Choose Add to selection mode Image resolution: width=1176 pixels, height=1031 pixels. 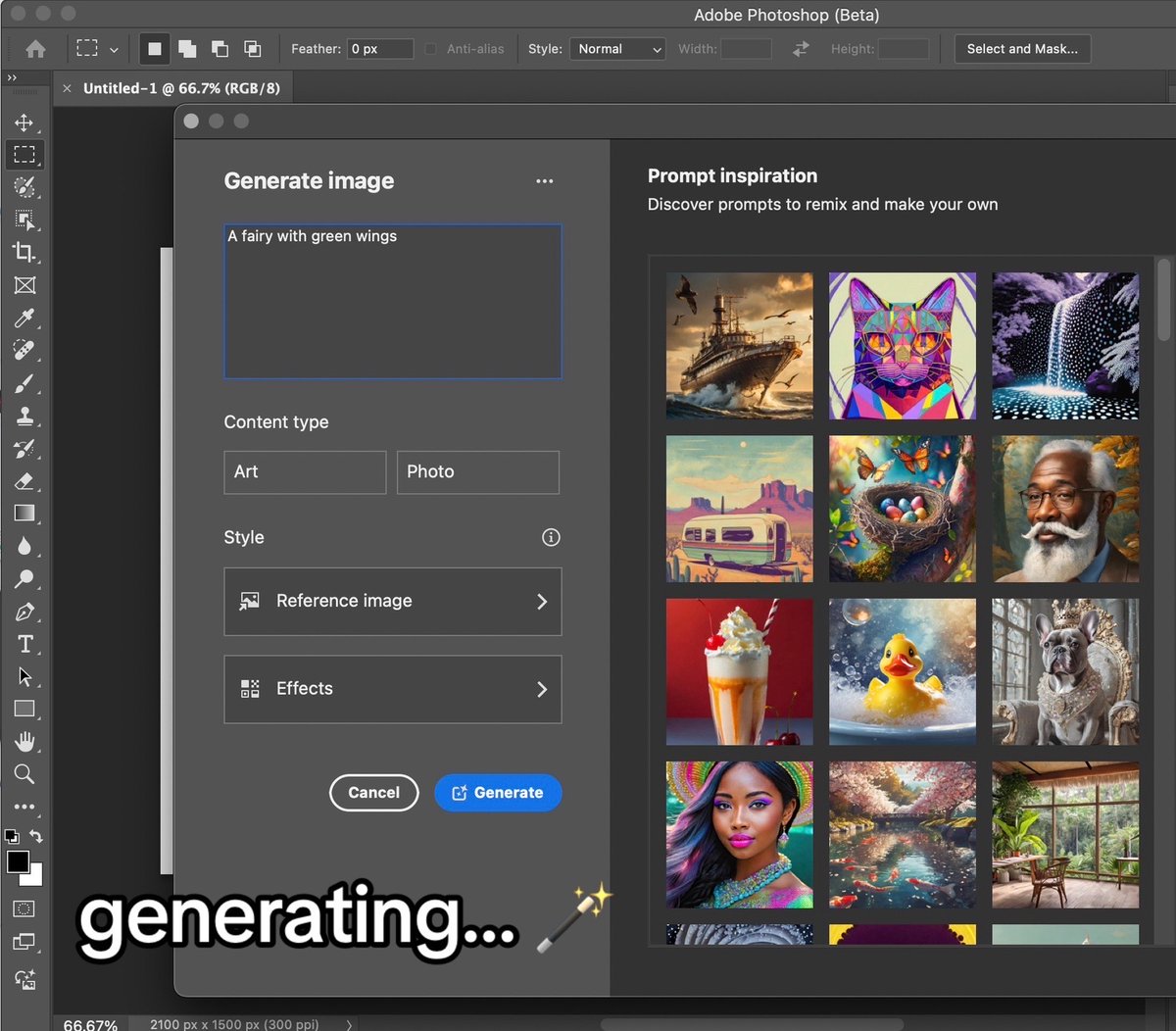(187, 49)
